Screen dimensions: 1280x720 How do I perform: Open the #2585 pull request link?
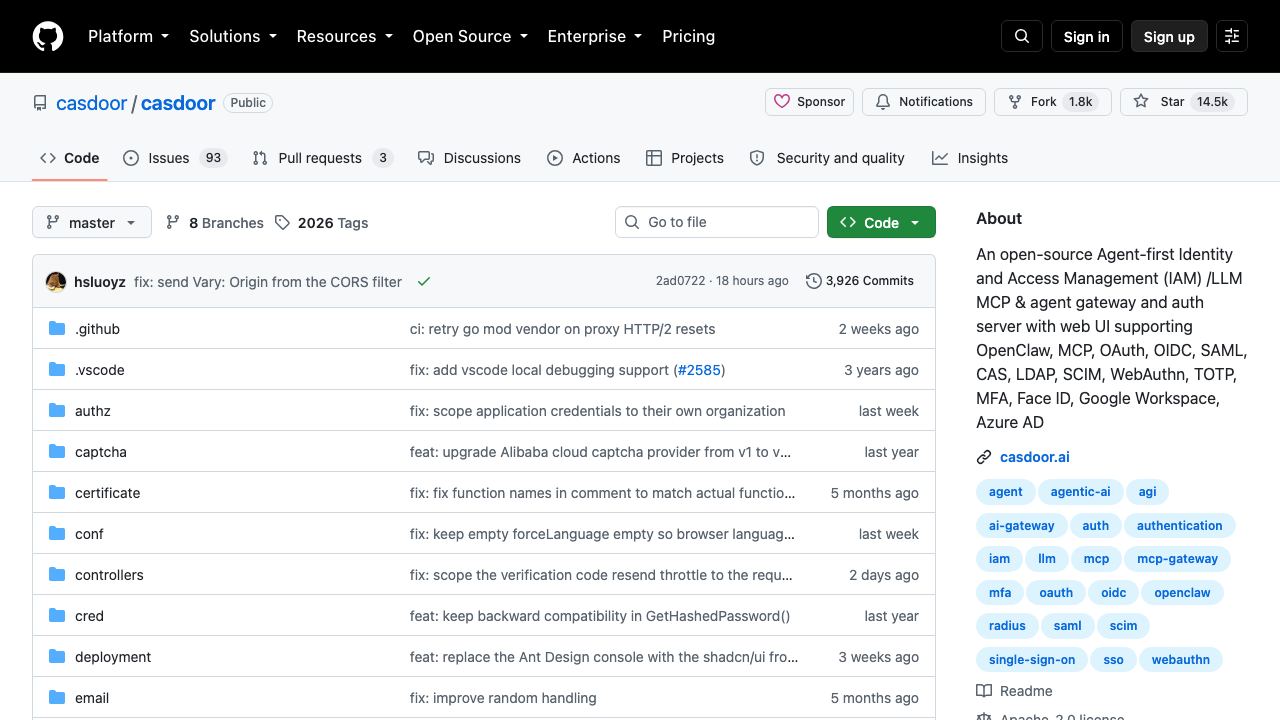699,370
